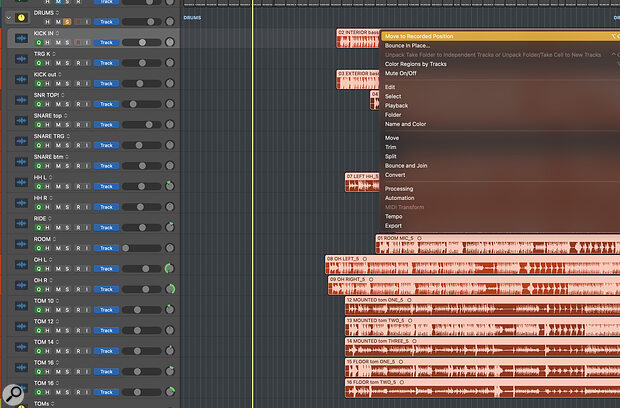Screen dimensions: 620x408
Task: Open automation mode menu on the RIDE track
Action: click(106, 227)
